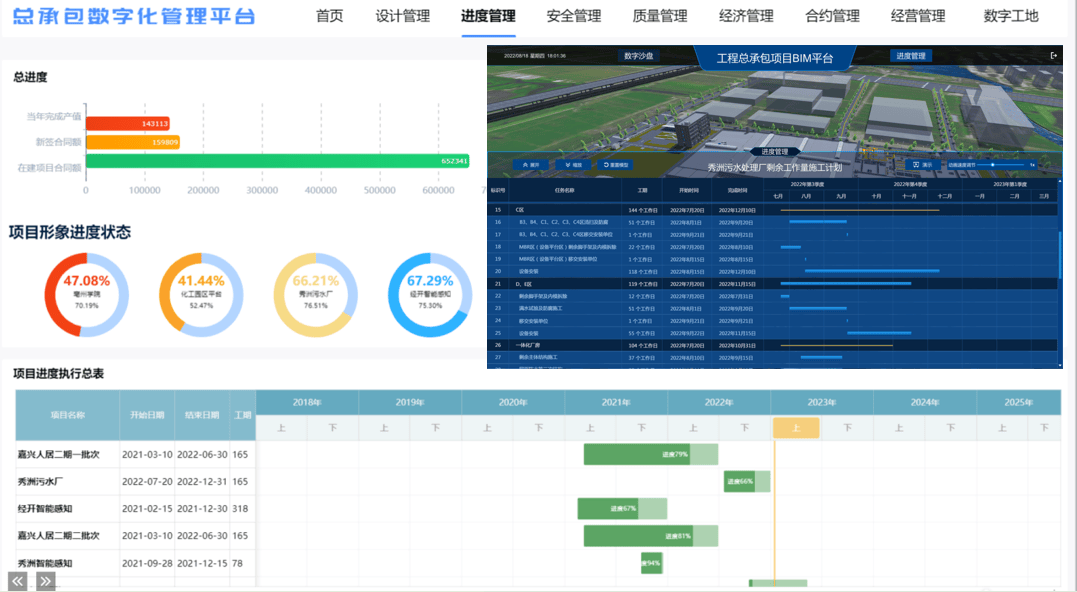Open the 进度管理 tab in BIM platform header
Viewport: 1077px width, 592px height.
point(911,56)
